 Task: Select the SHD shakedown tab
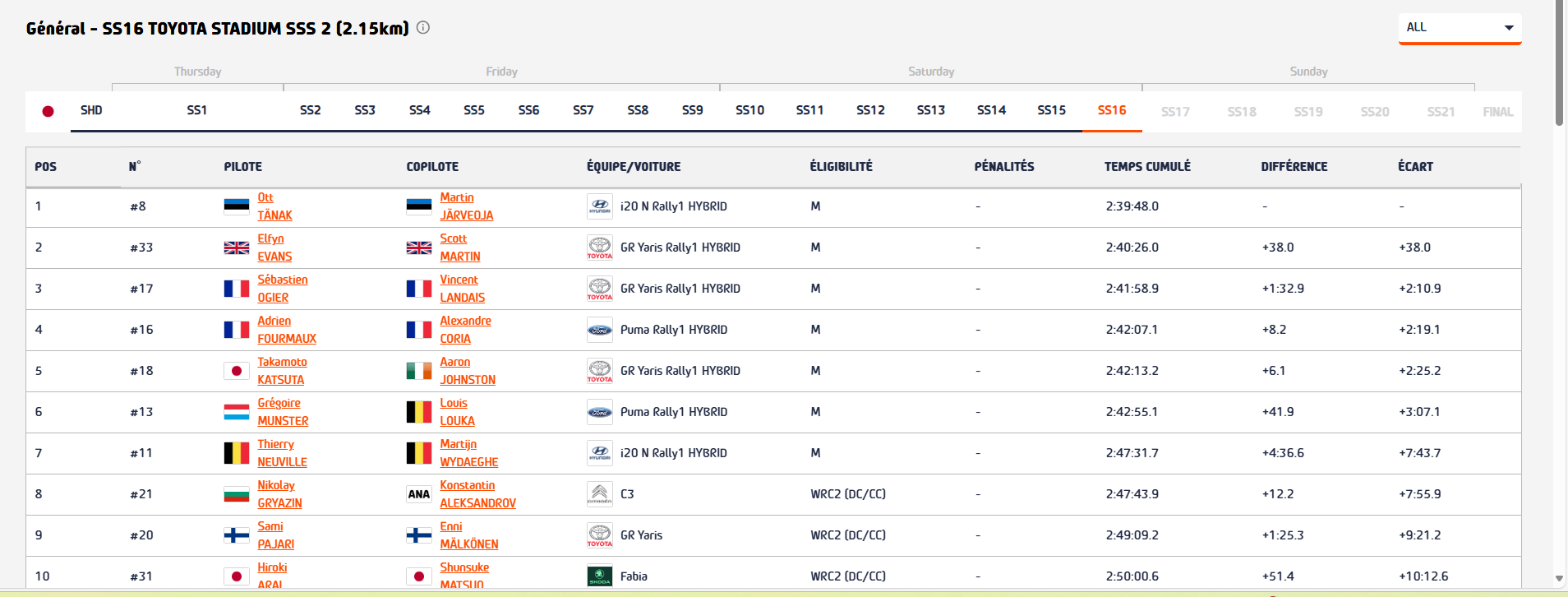point(91,110)
